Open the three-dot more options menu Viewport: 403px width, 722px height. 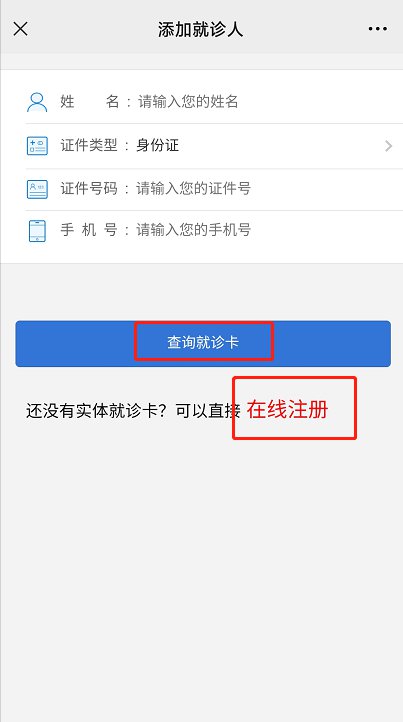click(x=377, y=29)
